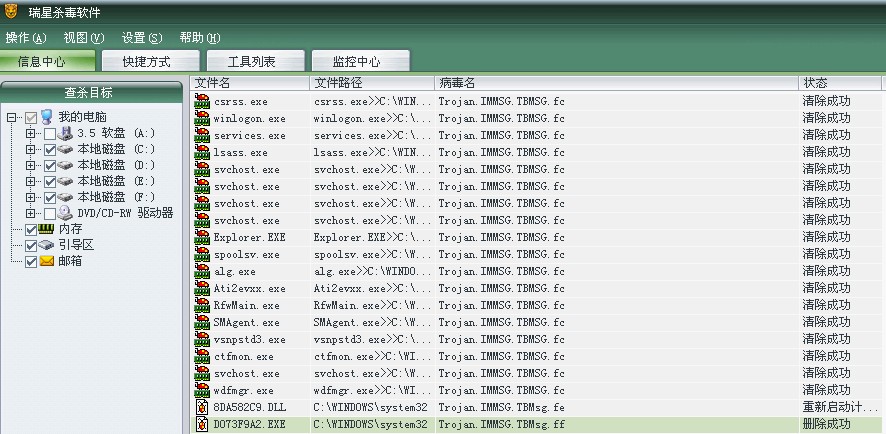Click the 3.5 floppy drive A: icon
The height and width of the screenshot is (434, 886).
pyautogui.click(x=66, y=133)
